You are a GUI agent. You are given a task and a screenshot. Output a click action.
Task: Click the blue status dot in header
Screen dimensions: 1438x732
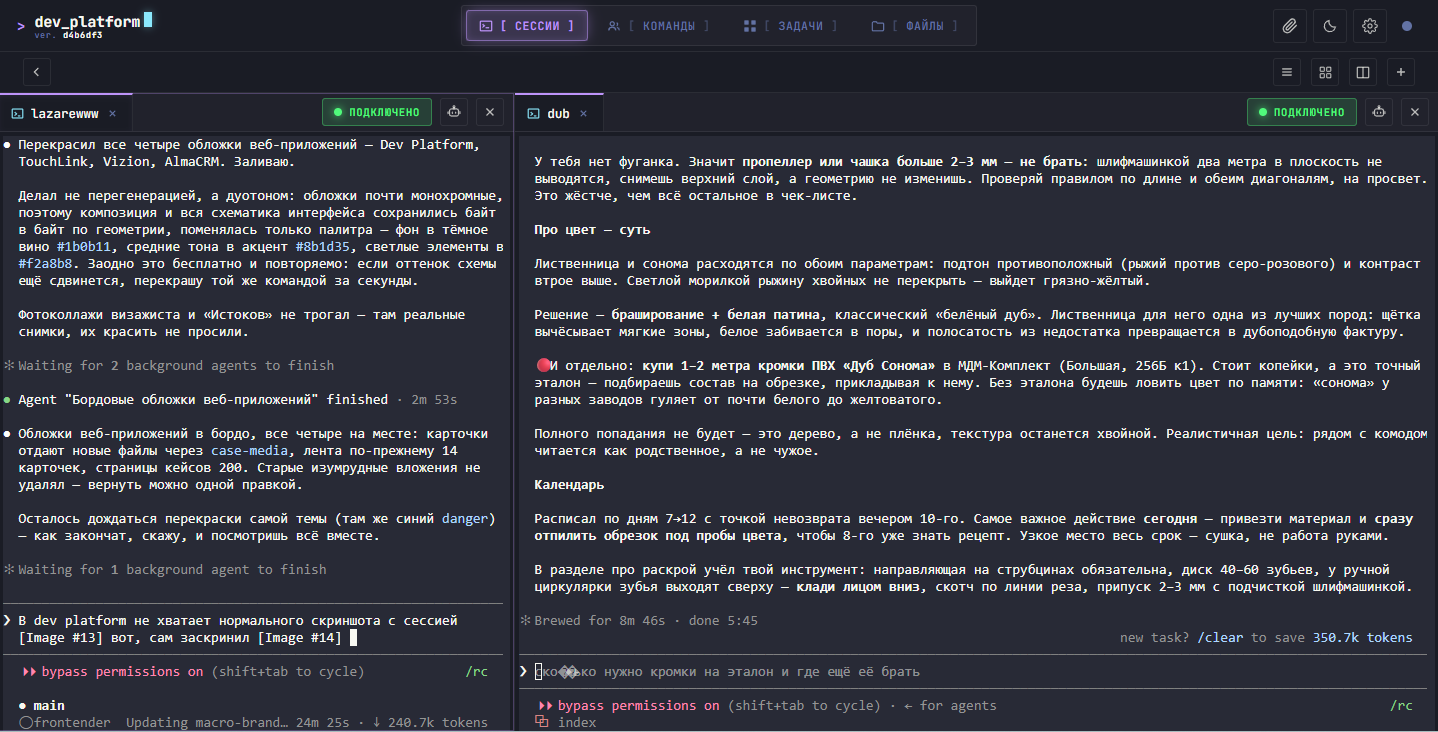pos(1407,26)
